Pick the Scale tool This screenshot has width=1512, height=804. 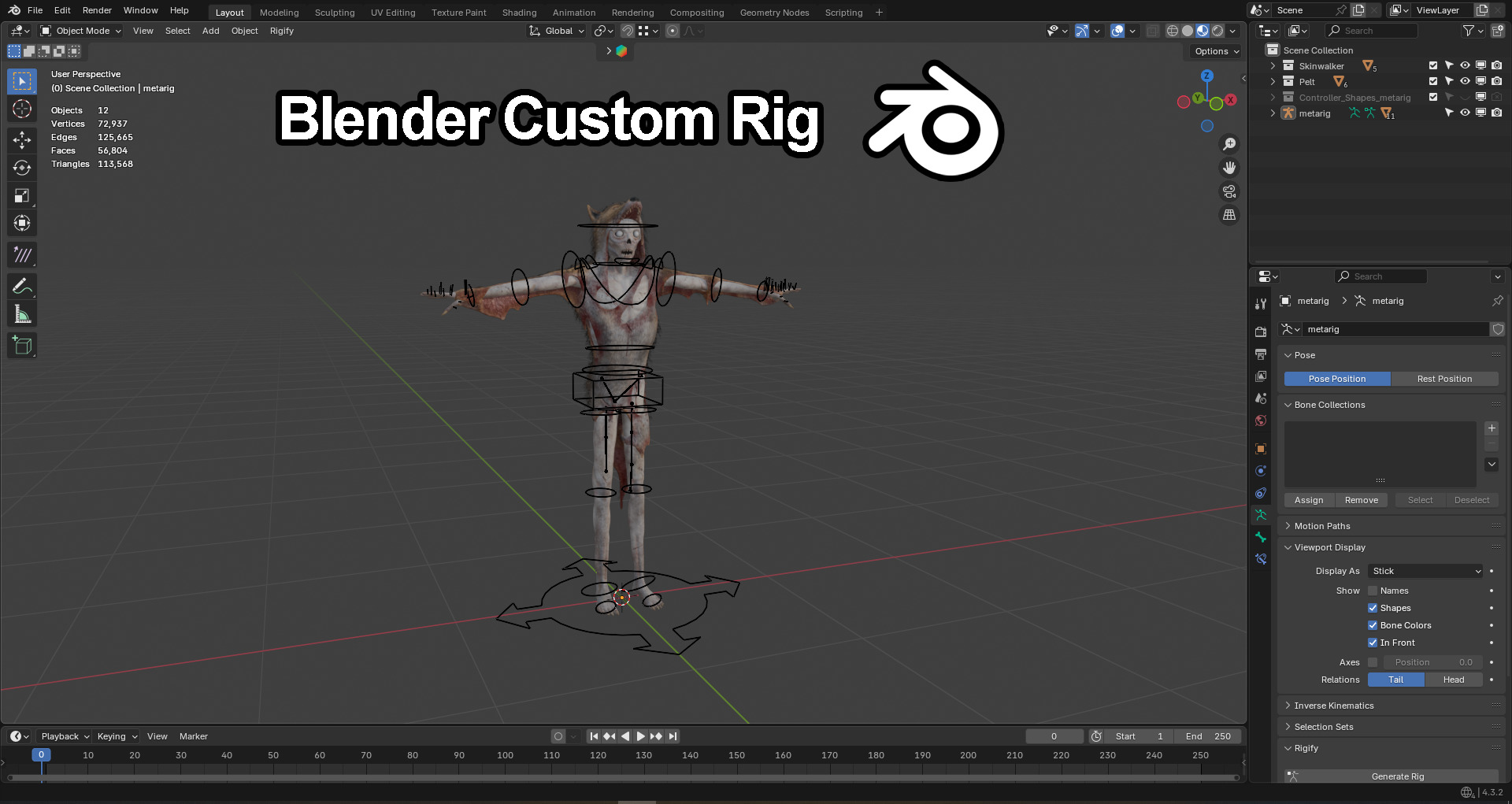[22, 195]
